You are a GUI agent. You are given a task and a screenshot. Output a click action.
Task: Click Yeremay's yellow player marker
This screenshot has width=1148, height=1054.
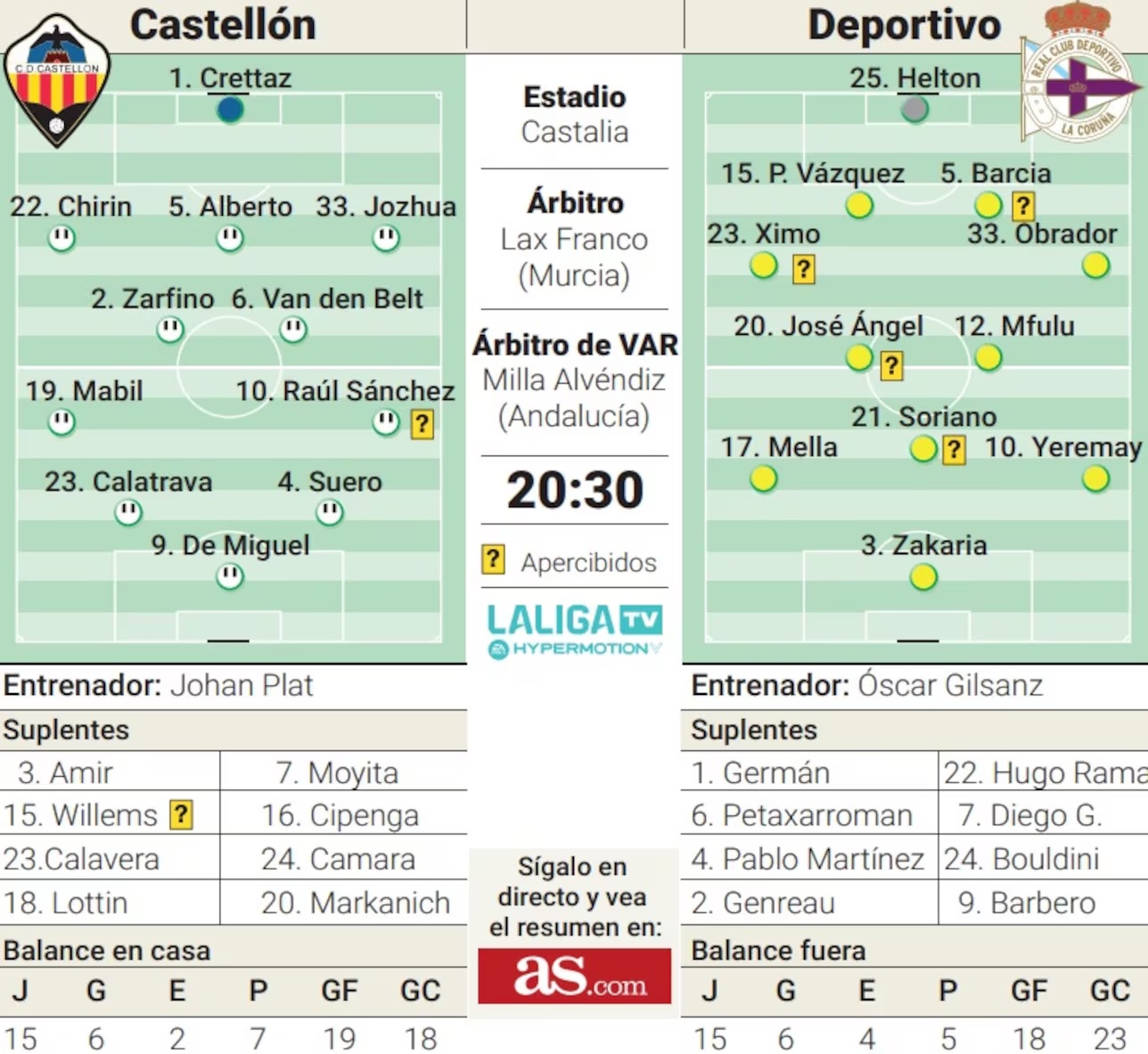click(1095, 479)
